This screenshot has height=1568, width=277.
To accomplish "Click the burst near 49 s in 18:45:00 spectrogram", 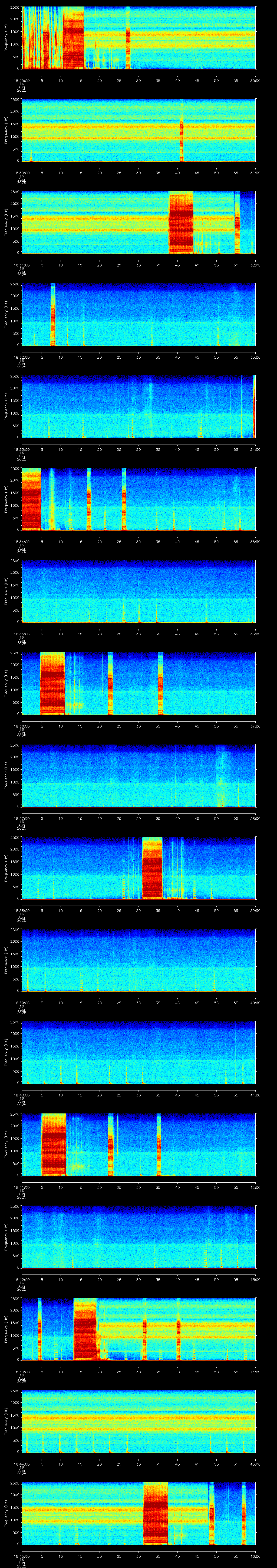I will [211, 1513].
